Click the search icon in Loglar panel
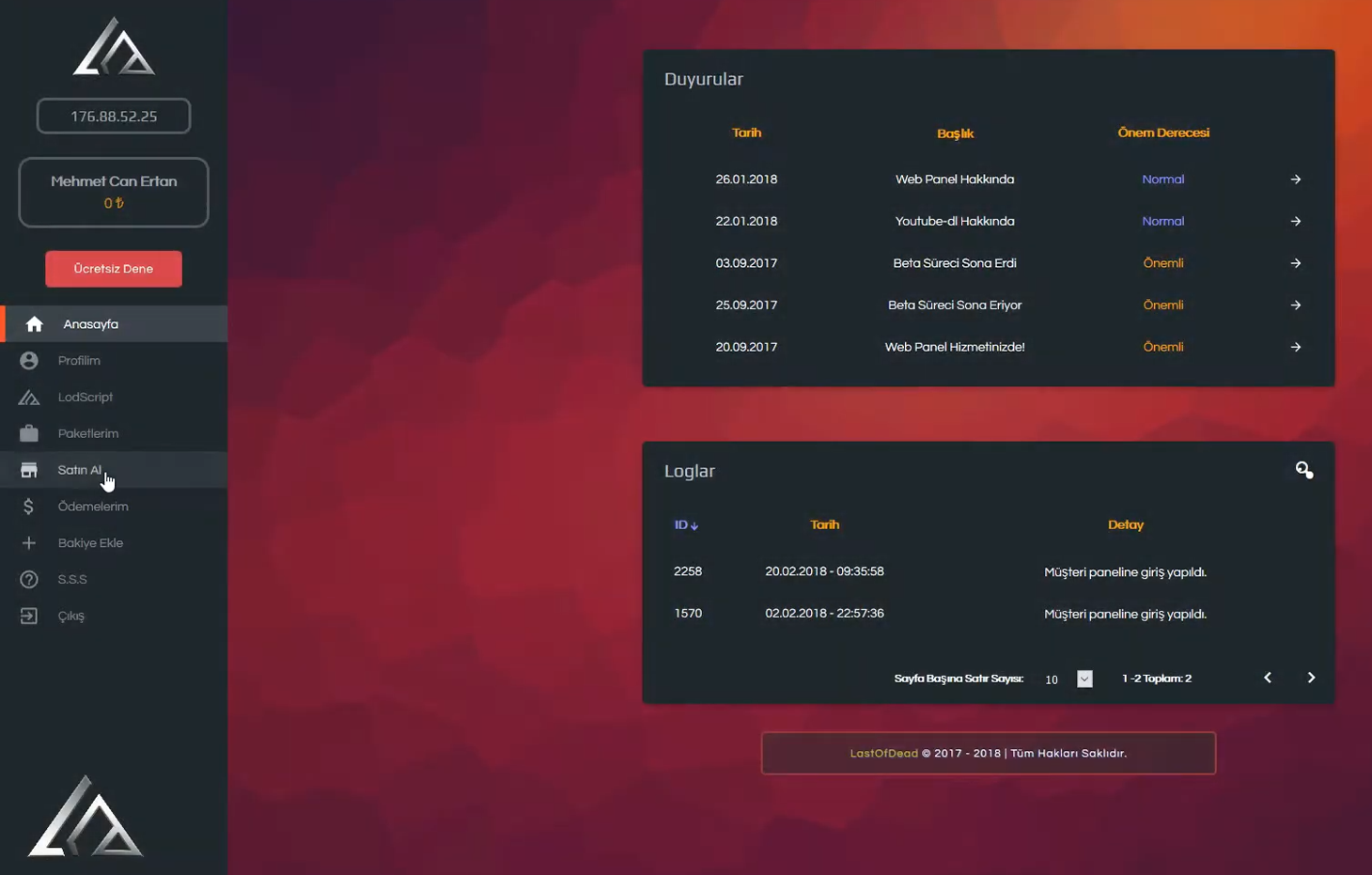Screen dimensions: 1372x875 point(1304,470)
